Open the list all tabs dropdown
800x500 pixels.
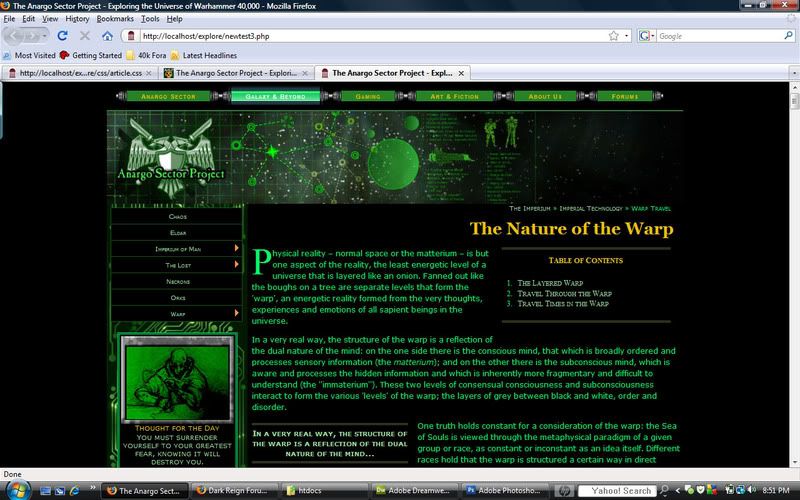point(794,73)
